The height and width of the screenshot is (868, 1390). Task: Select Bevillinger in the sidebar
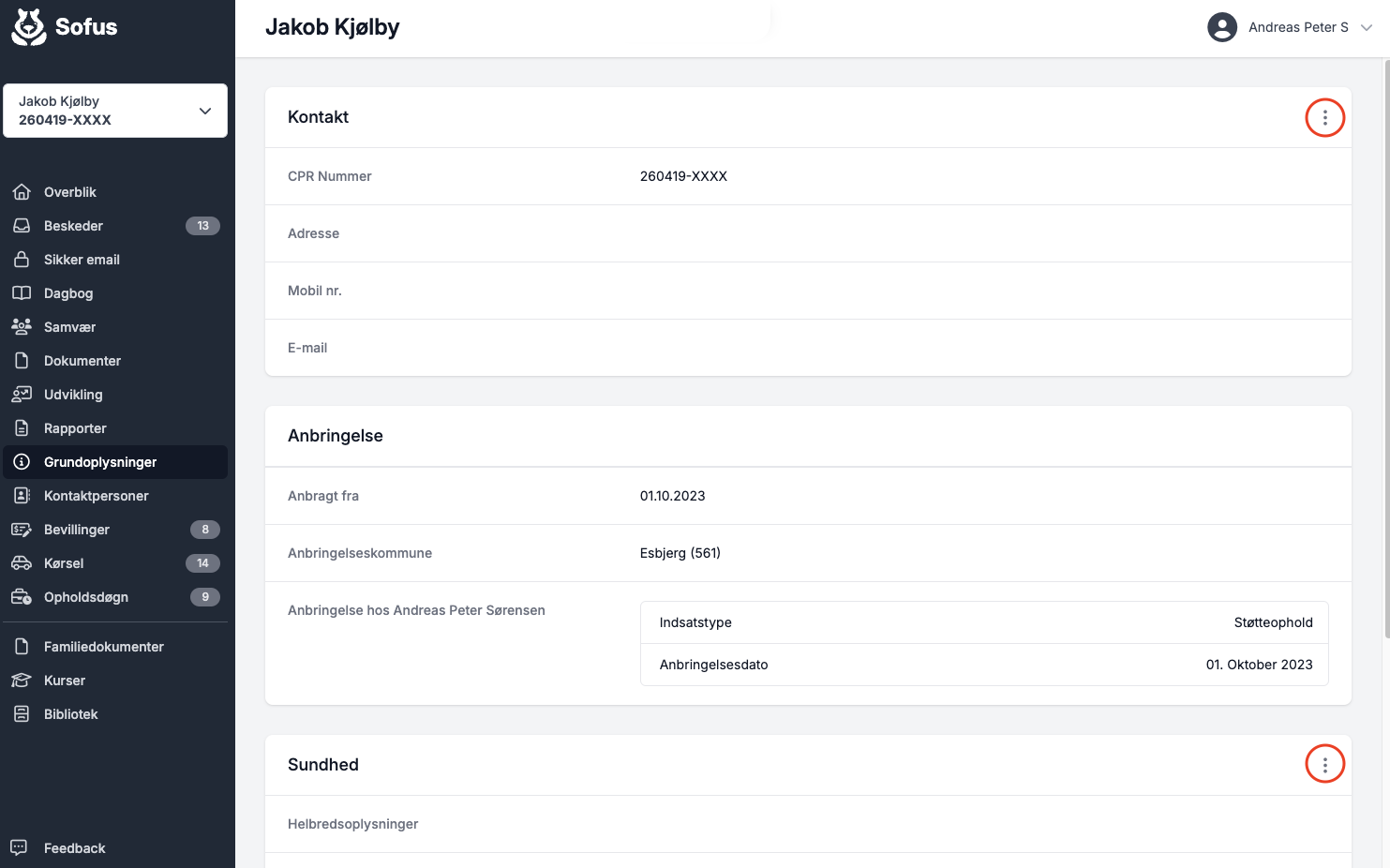pos(77,530)
